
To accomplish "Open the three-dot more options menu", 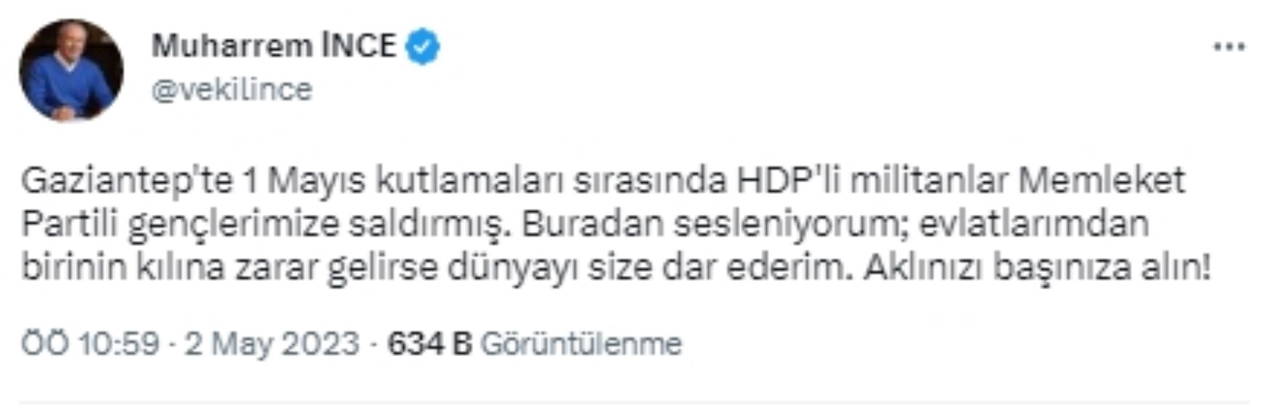I will (1229, 47).
